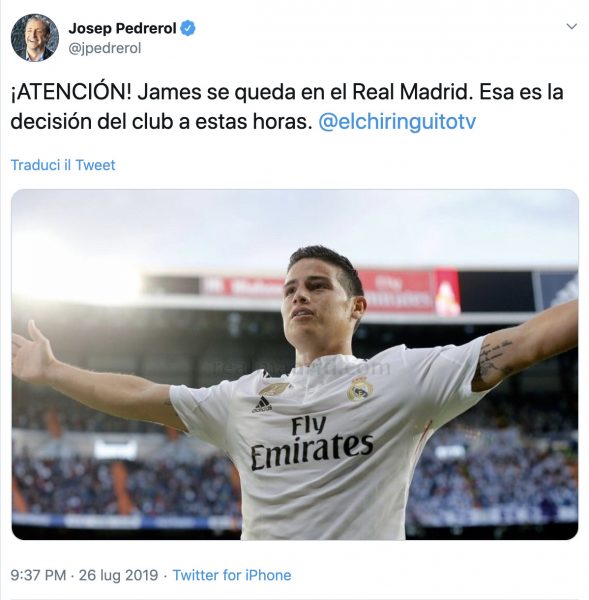Click the player's face in the photo
Screen dimensions: 589x600
pos(316,302)
